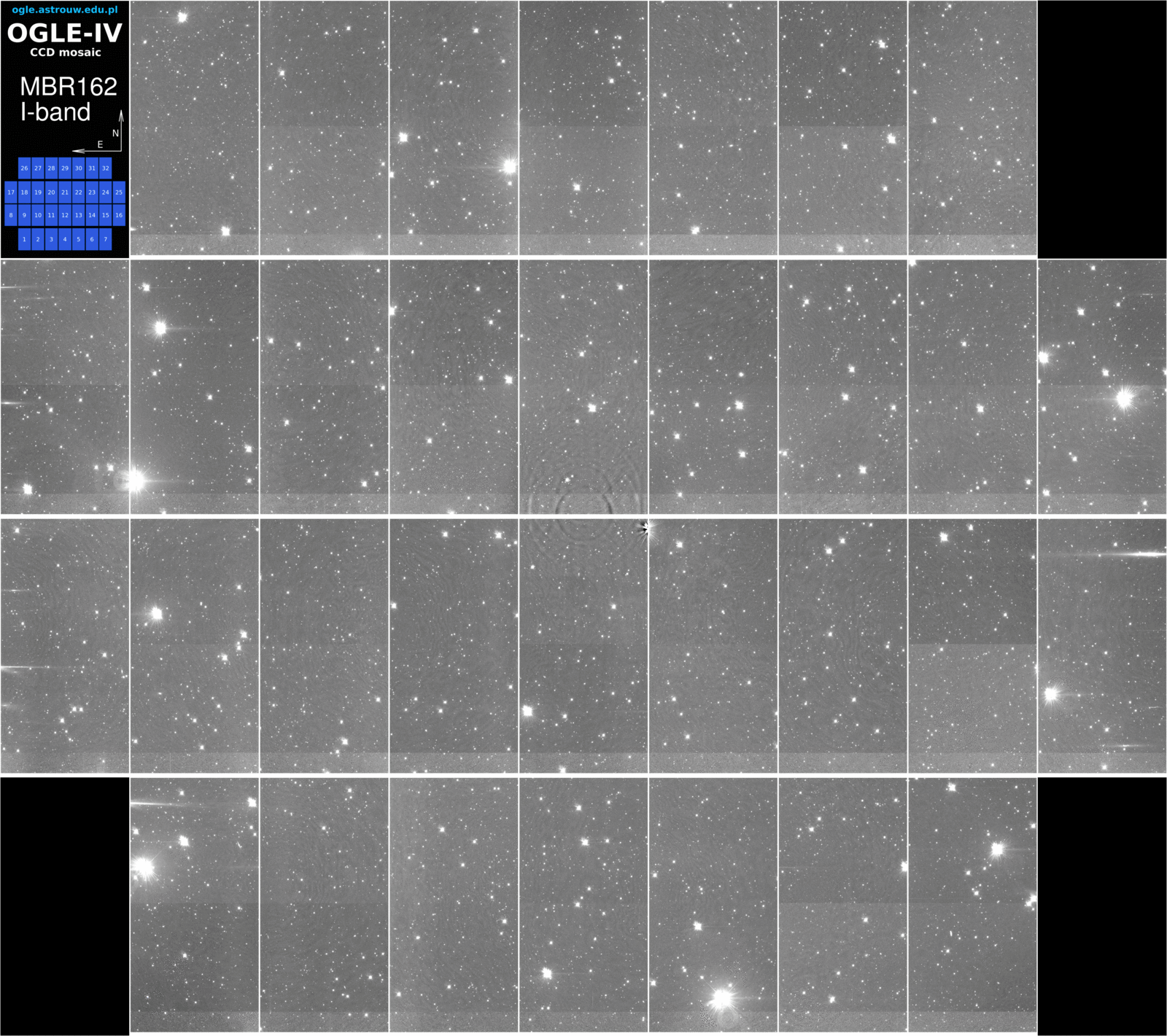Open the ogle.astrouw.edu.pl link
Viewport: 1167px width, 1036px height.
point(65,9)
